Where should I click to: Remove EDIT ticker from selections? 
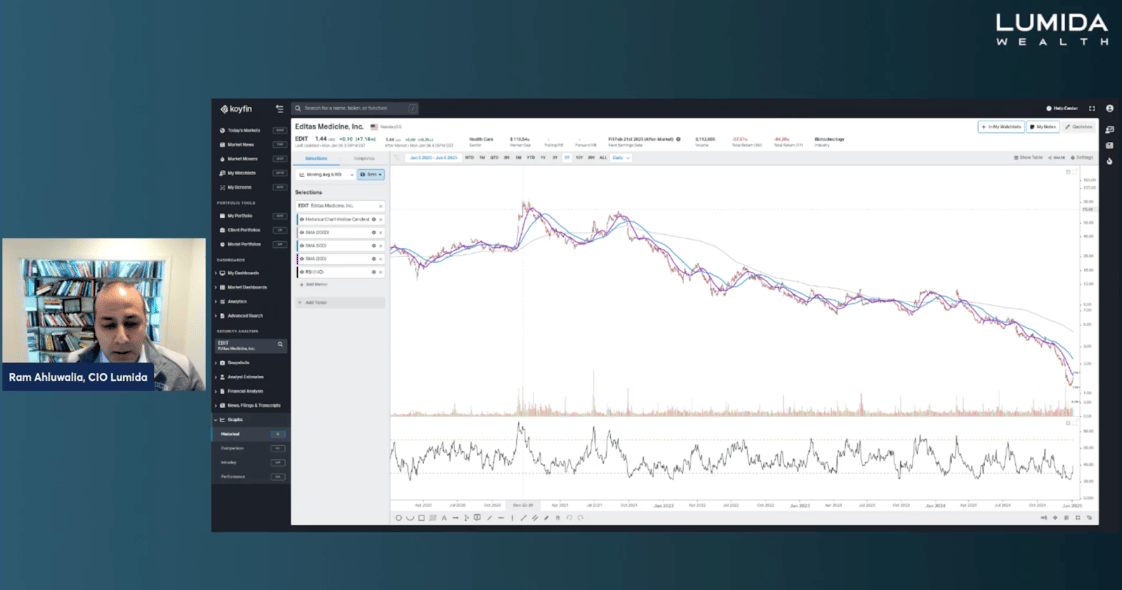[381, 206]
